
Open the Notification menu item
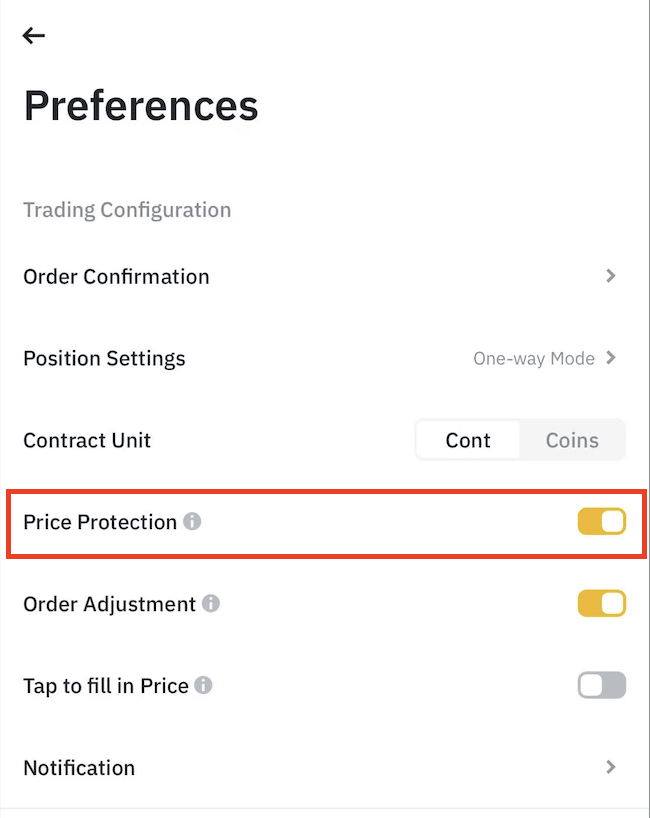coord(79,768)
